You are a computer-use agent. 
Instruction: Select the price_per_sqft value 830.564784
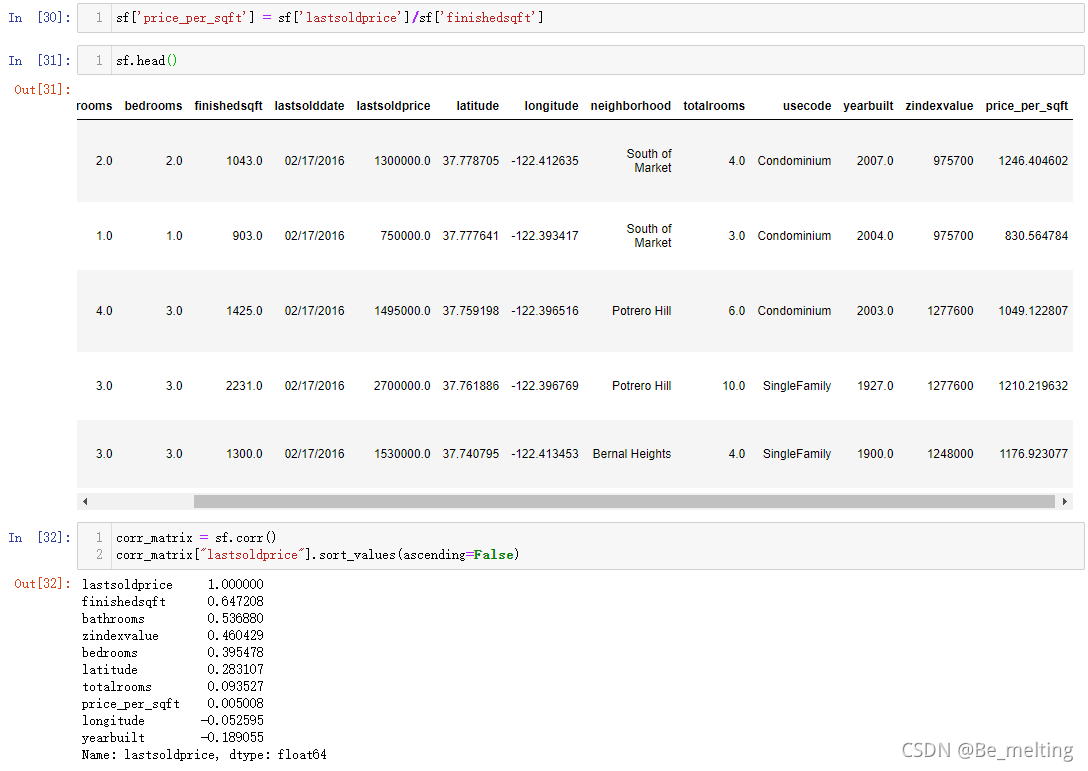click(1036, 235)
